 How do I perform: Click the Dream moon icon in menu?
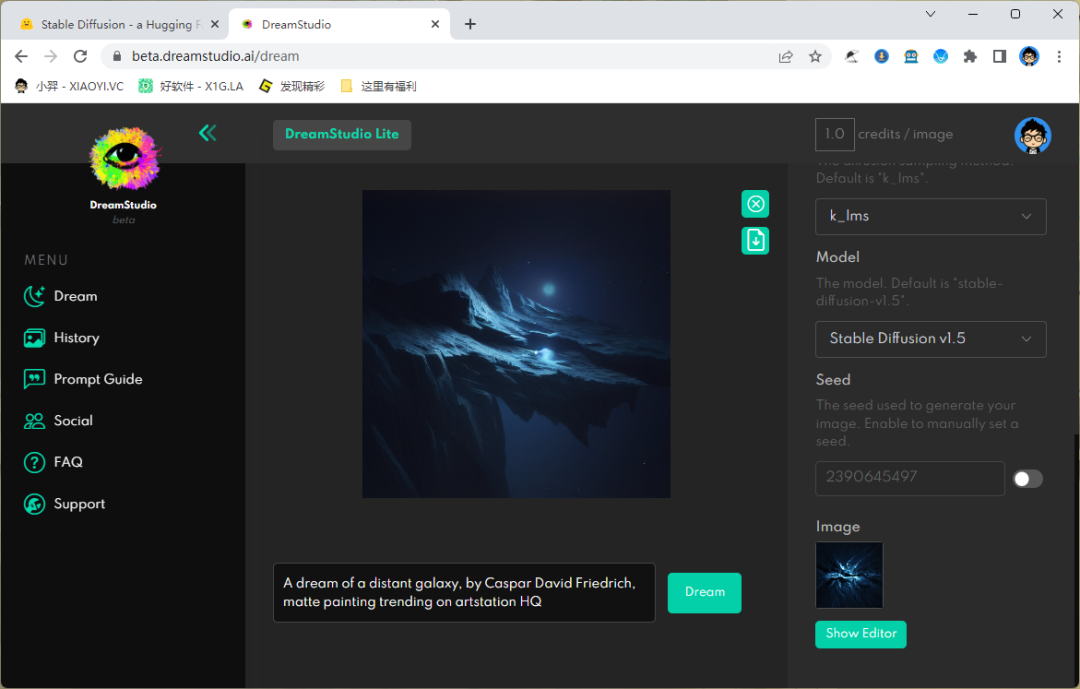point(34,296)
